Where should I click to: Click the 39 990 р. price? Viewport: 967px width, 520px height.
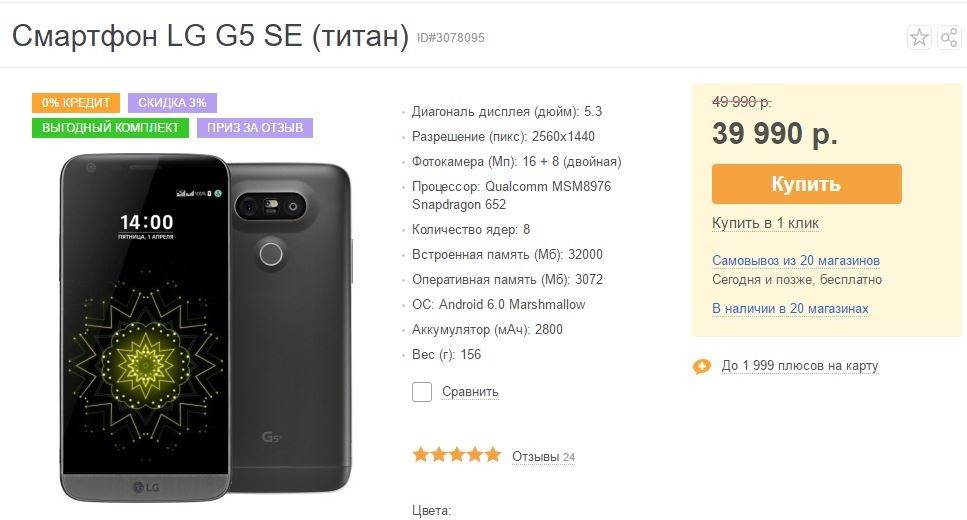coord(775,133)
